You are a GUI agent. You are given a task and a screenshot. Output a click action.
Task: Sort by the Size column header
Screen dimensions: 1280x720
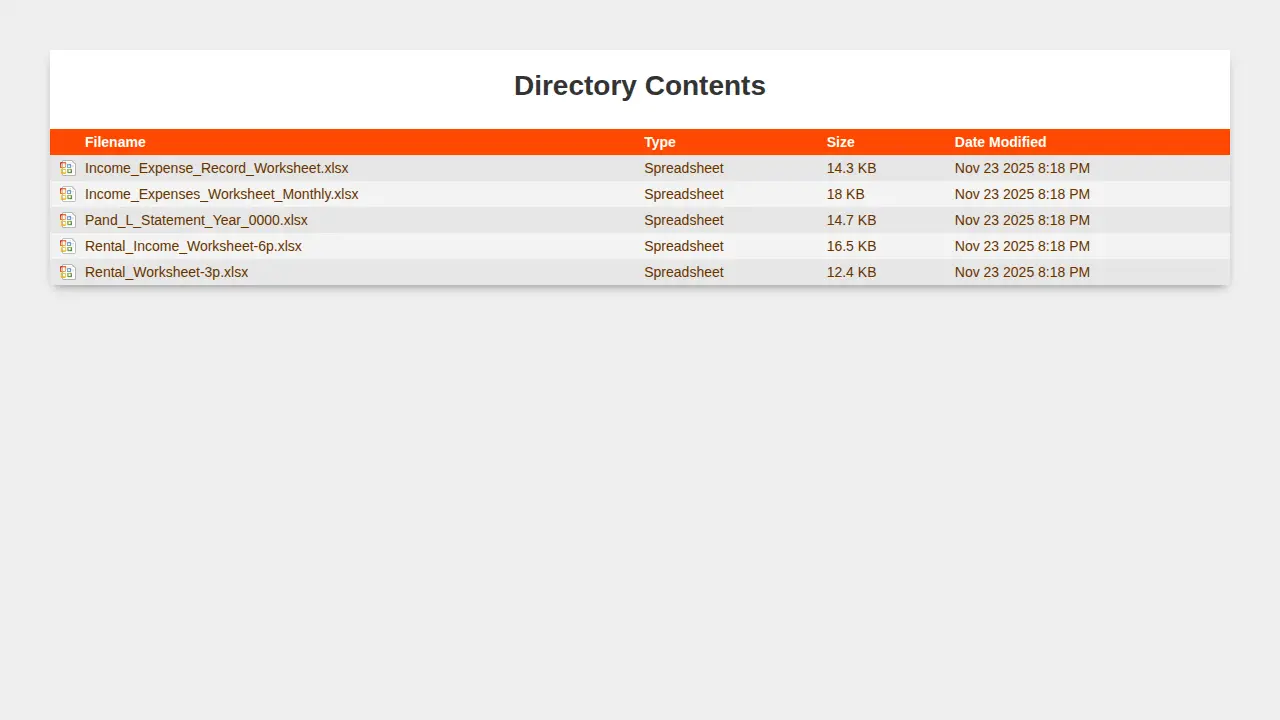tap(841, 142)
